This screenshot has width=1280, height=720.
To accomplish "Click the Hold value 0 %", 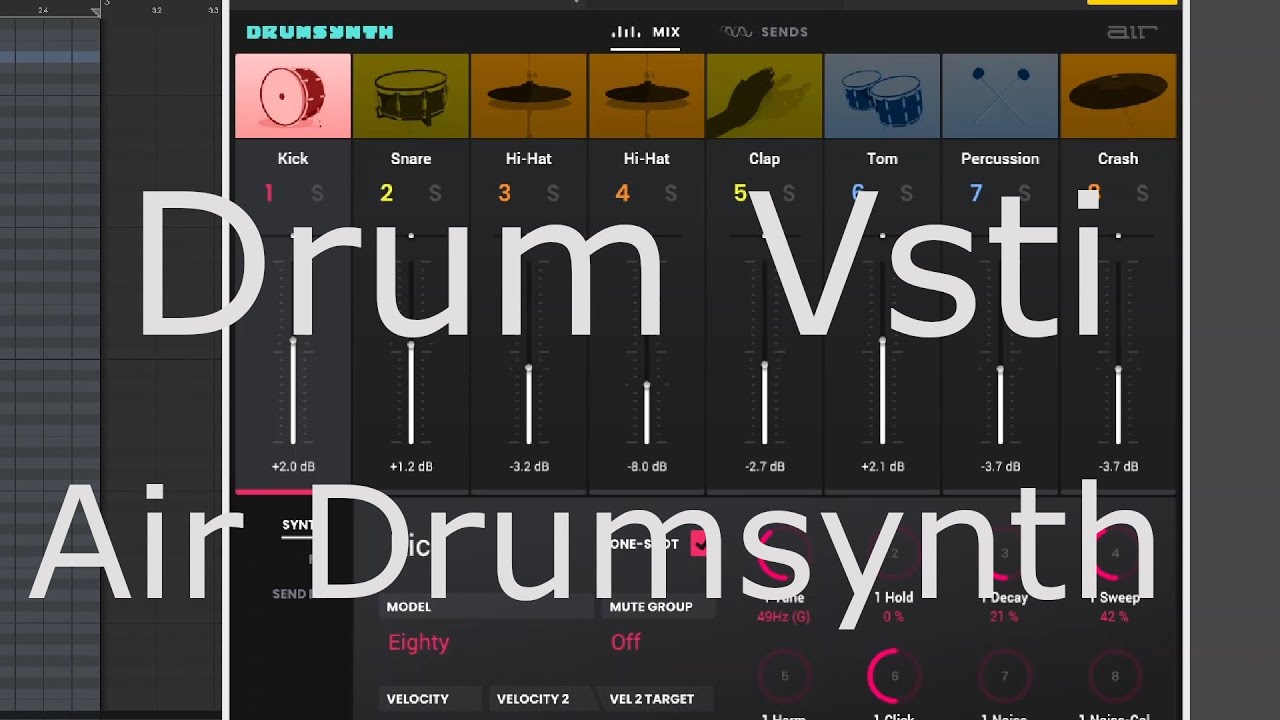I will point(894,617).
